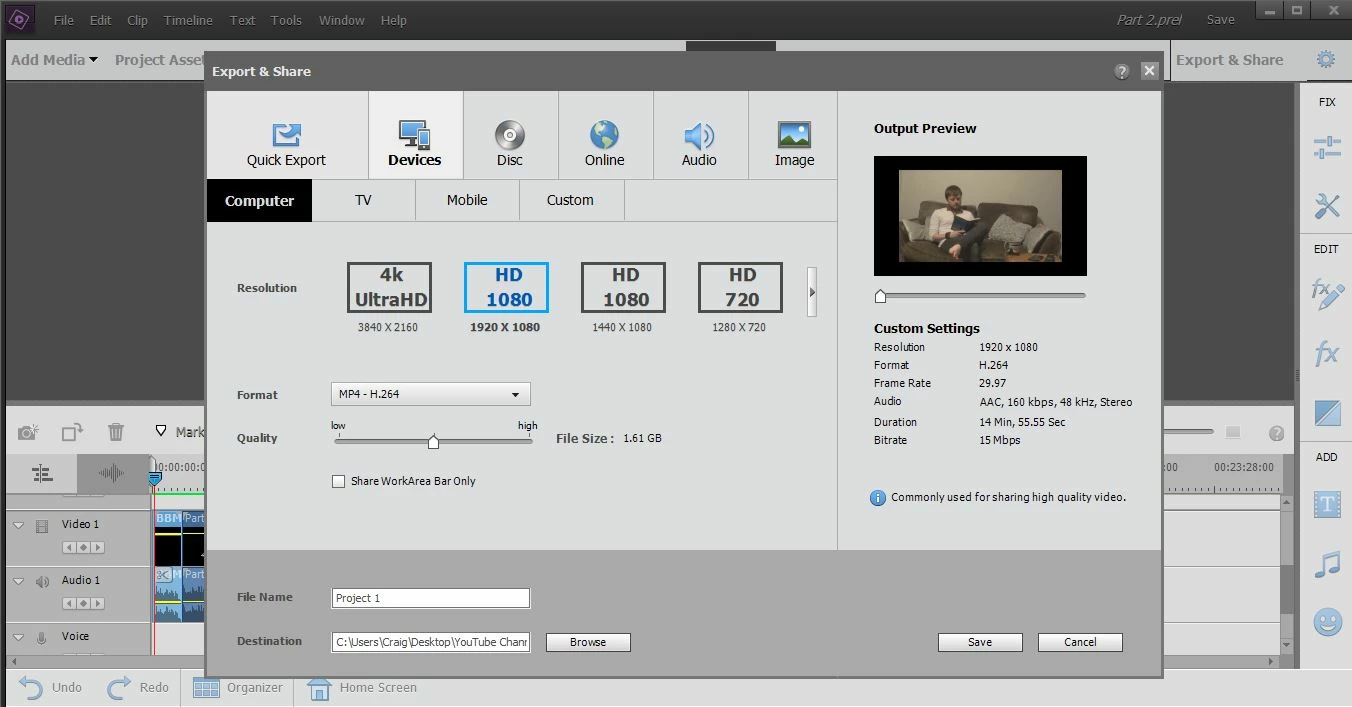Switch to the TV tab
This screenshot has width=1352, height=707.
click(x=363, y=200)
